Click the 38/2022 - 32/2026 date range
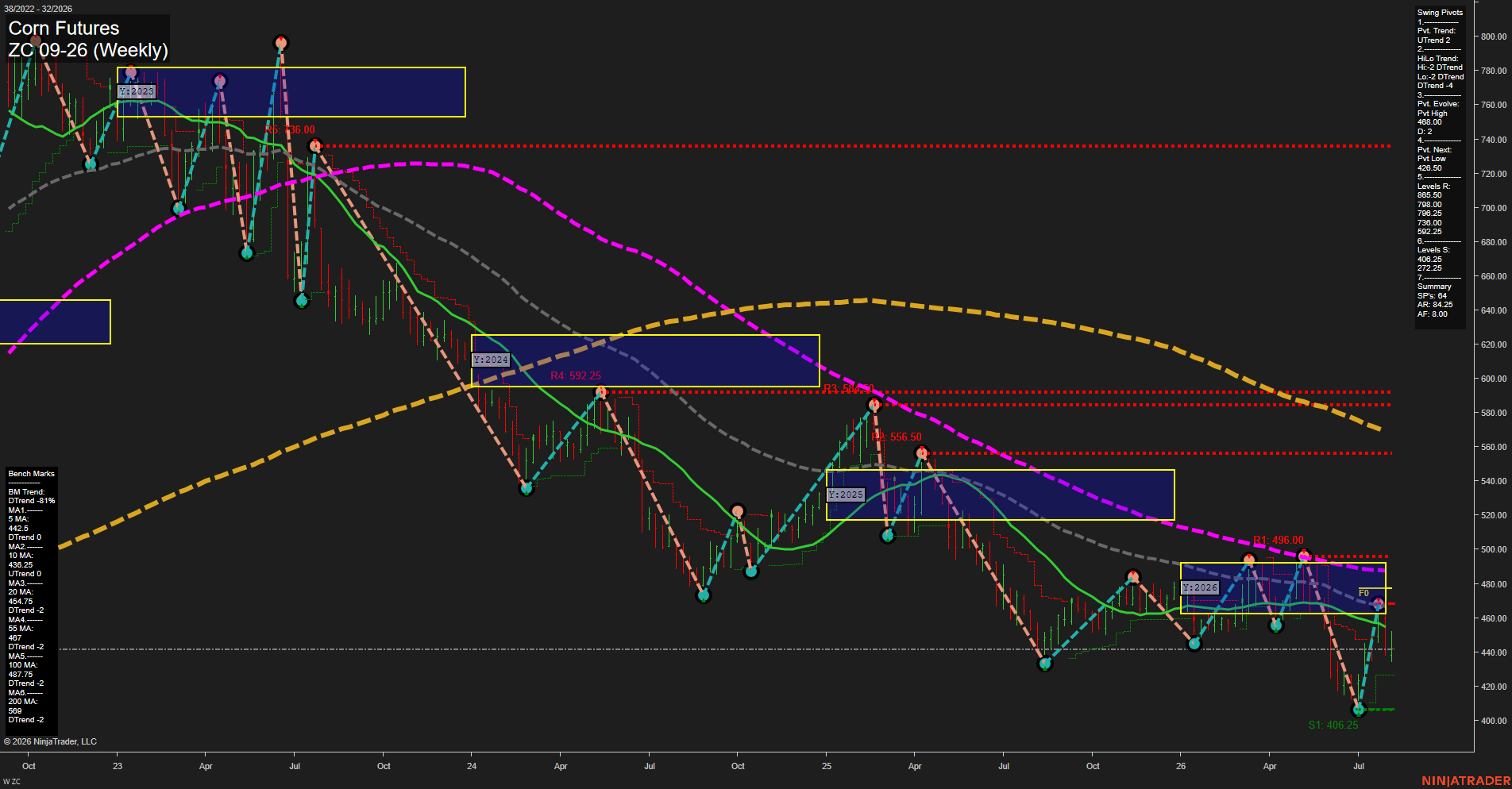 [x=38, y=9]
